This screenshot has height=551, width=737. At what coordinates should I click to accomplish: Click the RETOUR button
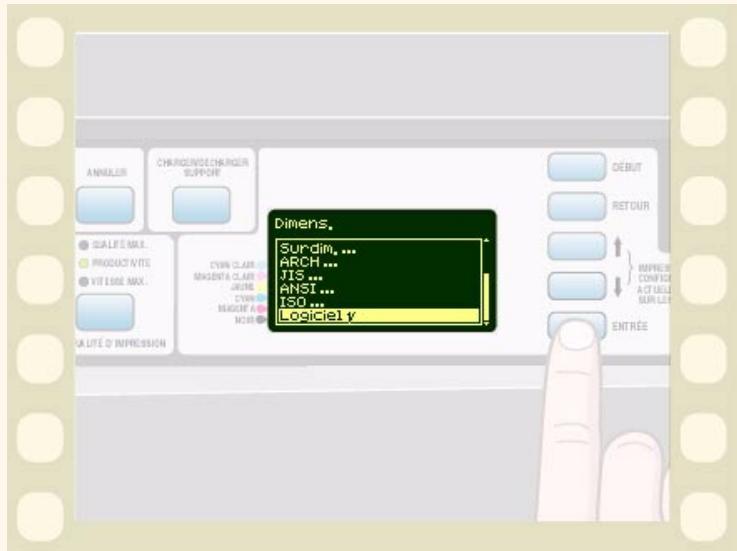click(x=577, y=206)
